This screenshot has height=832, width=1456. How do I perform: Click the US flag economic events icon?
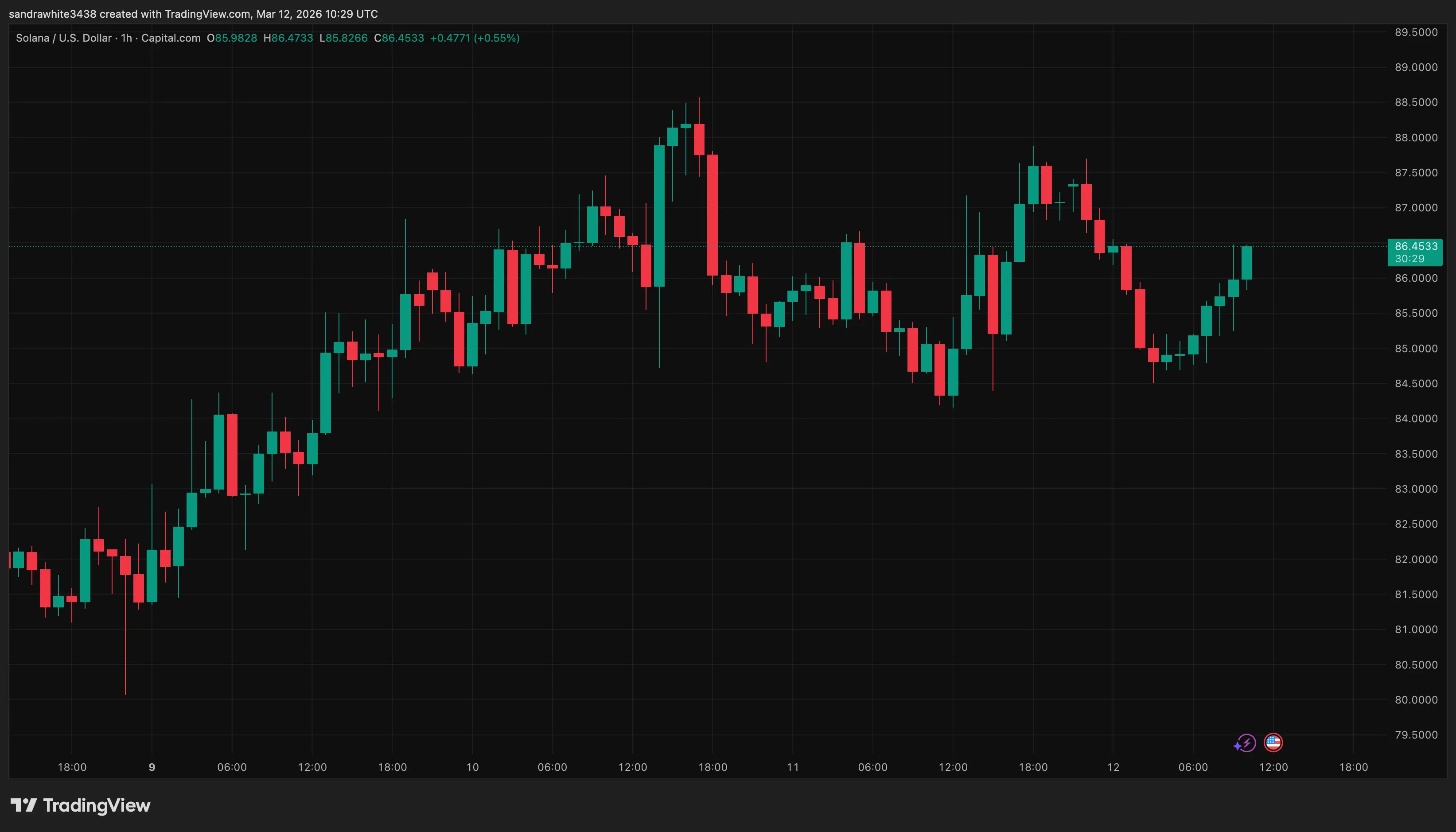[1273, 743]
